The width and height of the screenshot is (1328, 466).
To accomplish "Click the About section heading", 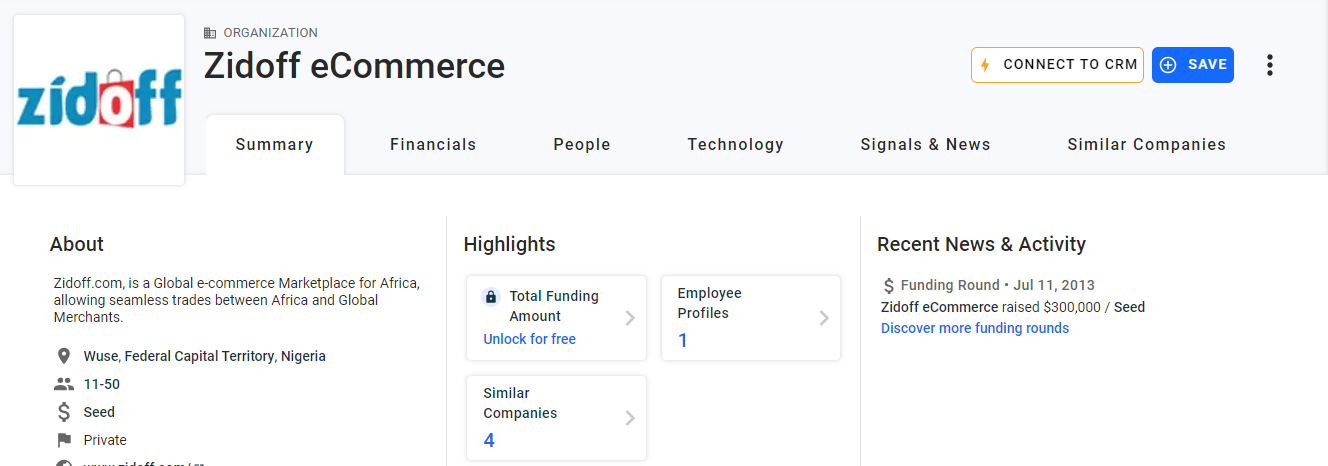I will click(x=77, y=245).
